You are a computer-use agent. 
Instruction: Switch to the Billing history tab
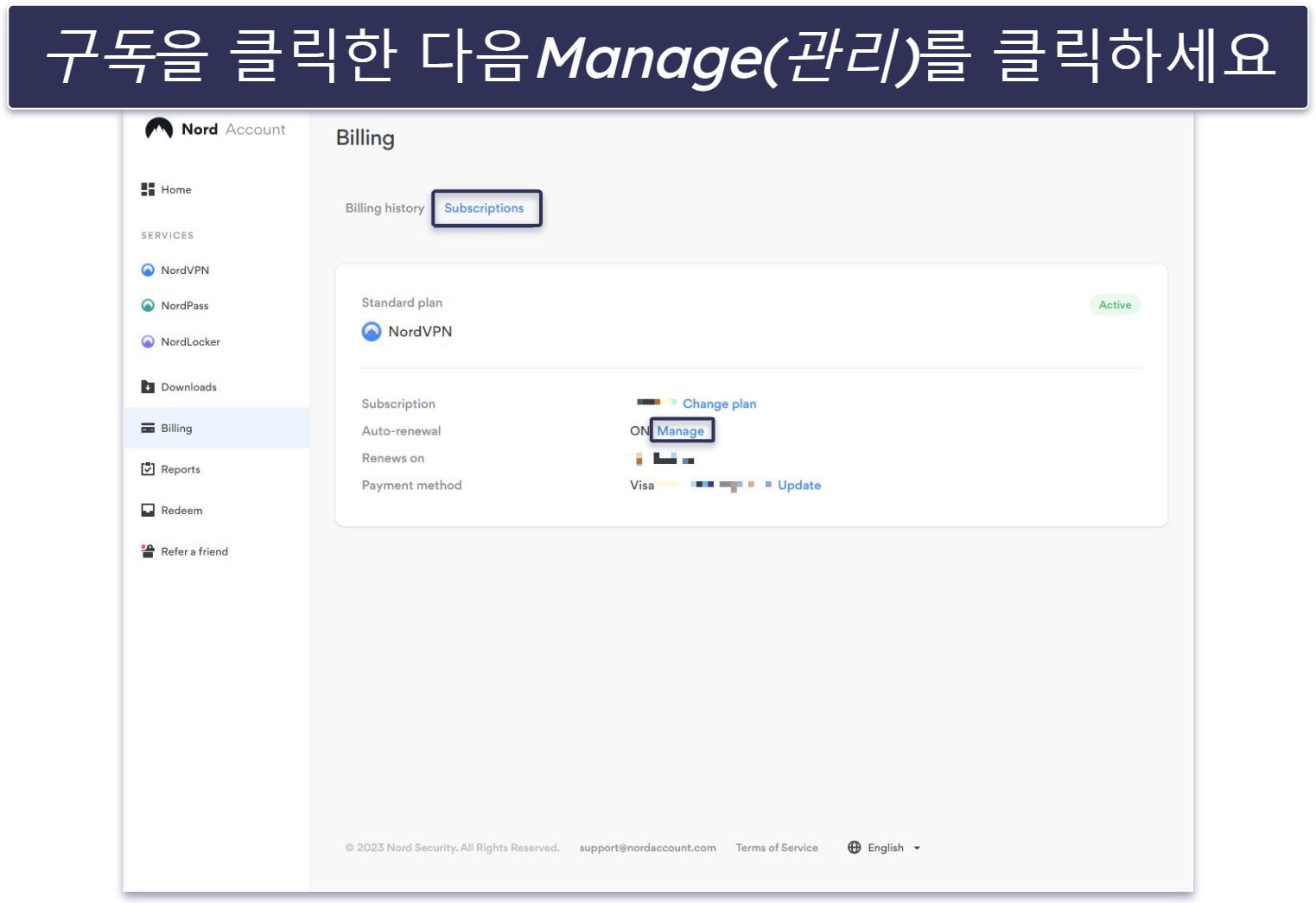(x=385, y=207)
